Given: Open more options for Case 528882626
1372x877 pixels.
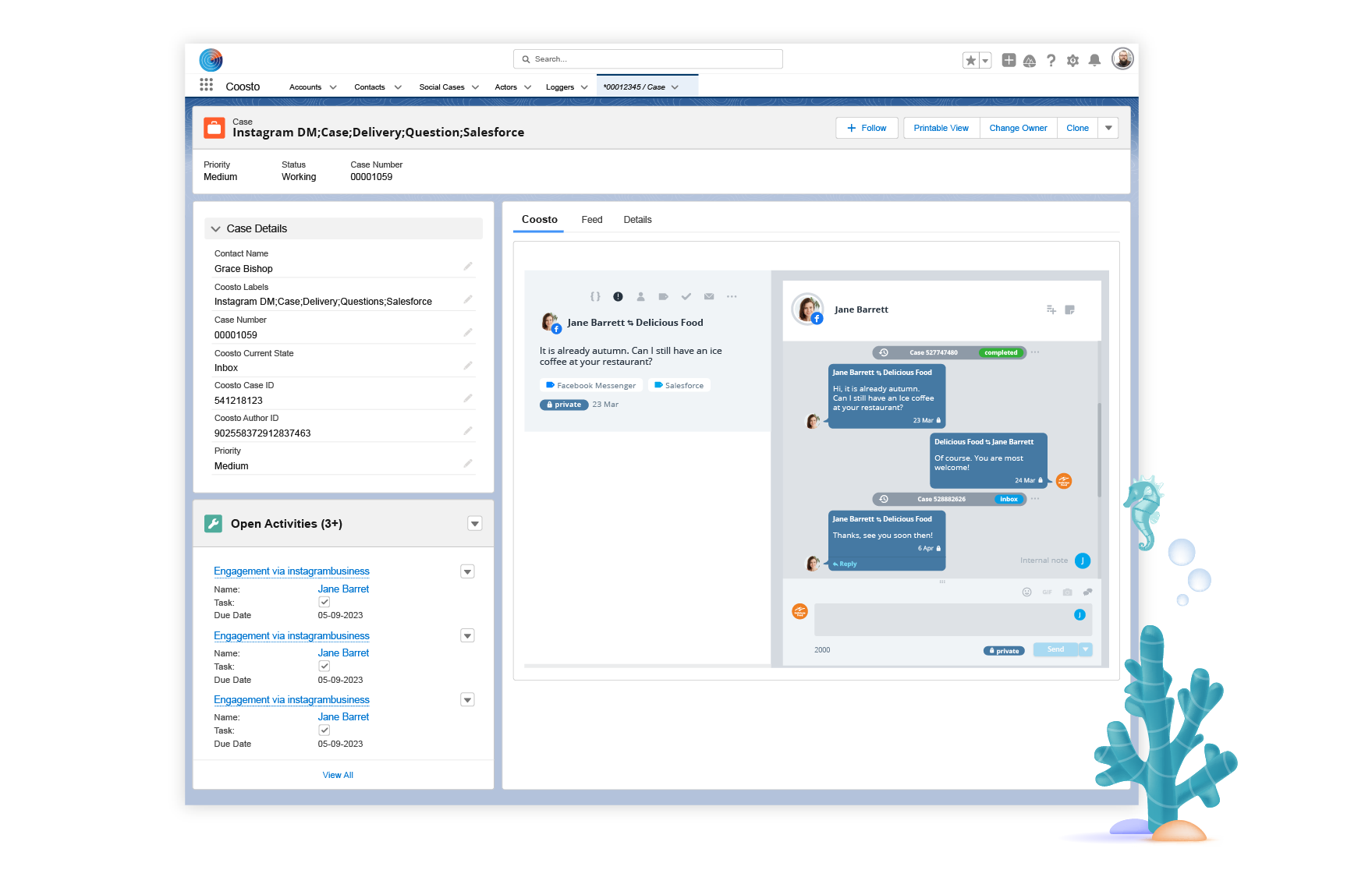Looking at the screenshot, I should click(1034, 499).
